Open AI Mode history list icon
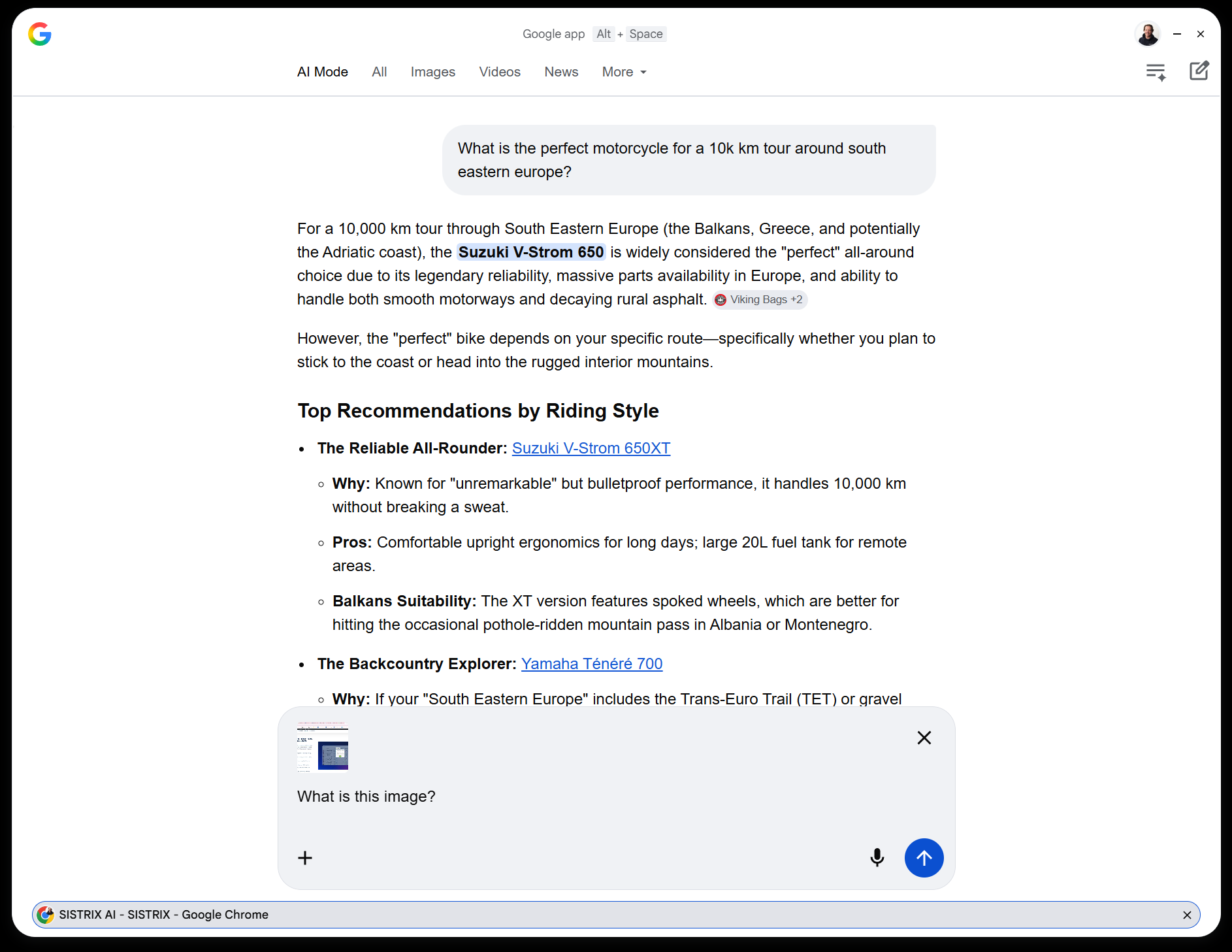The width and height of the screenshot is (1232, 952). click(x=1156, y=72)
